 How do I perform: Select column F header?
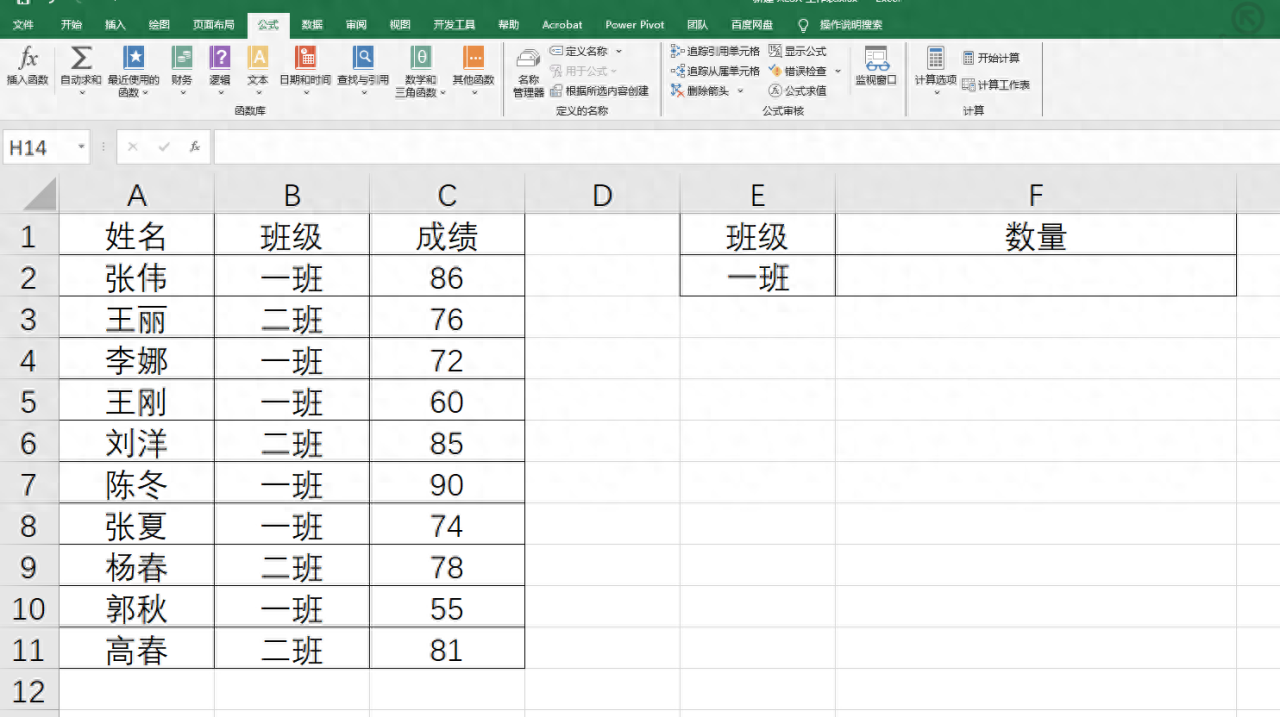click(1036, 195)
